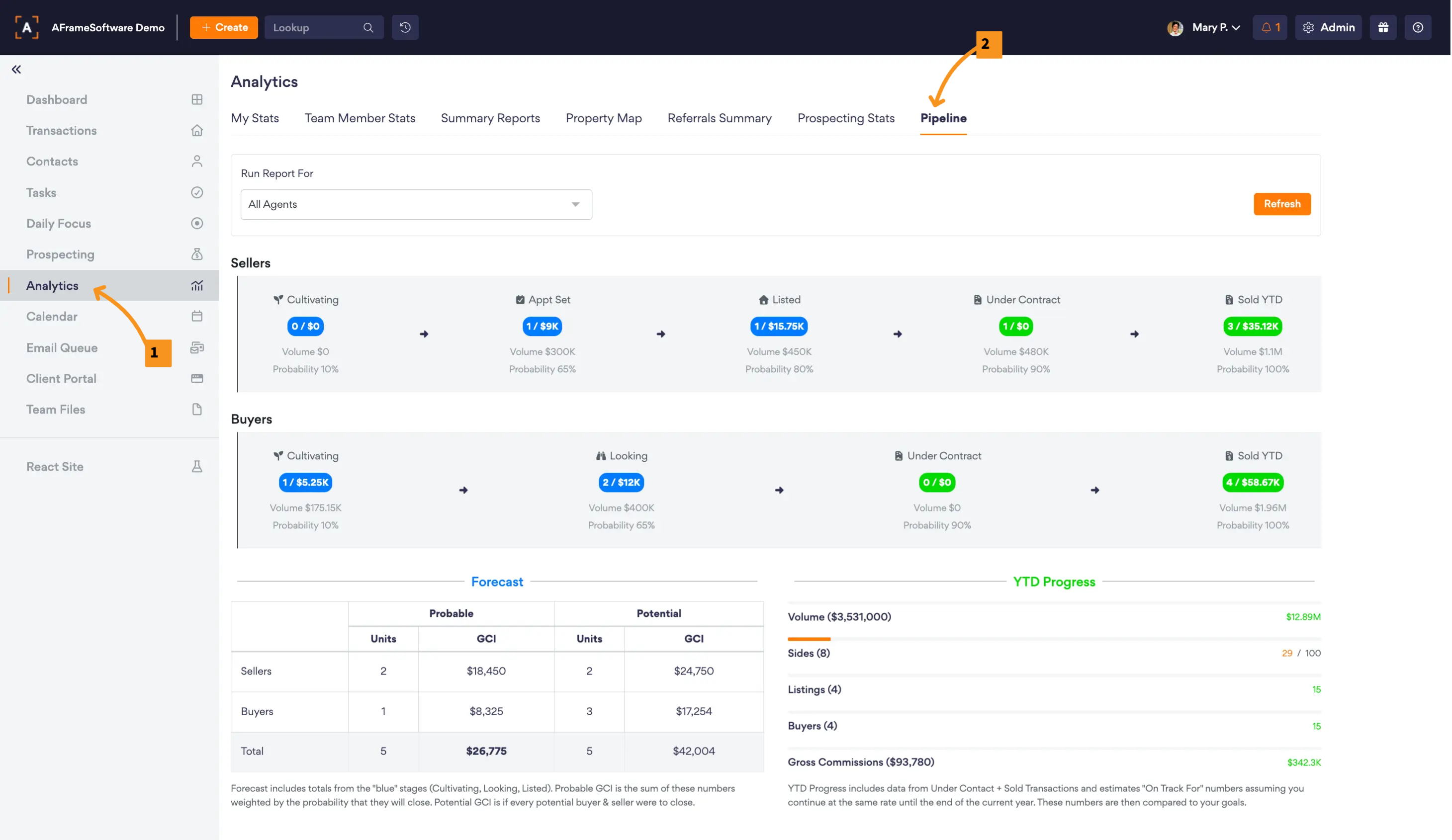This screenshot has height=840, width=1452.
Task: Select Summary Reports tab
Action: [490, 118]
